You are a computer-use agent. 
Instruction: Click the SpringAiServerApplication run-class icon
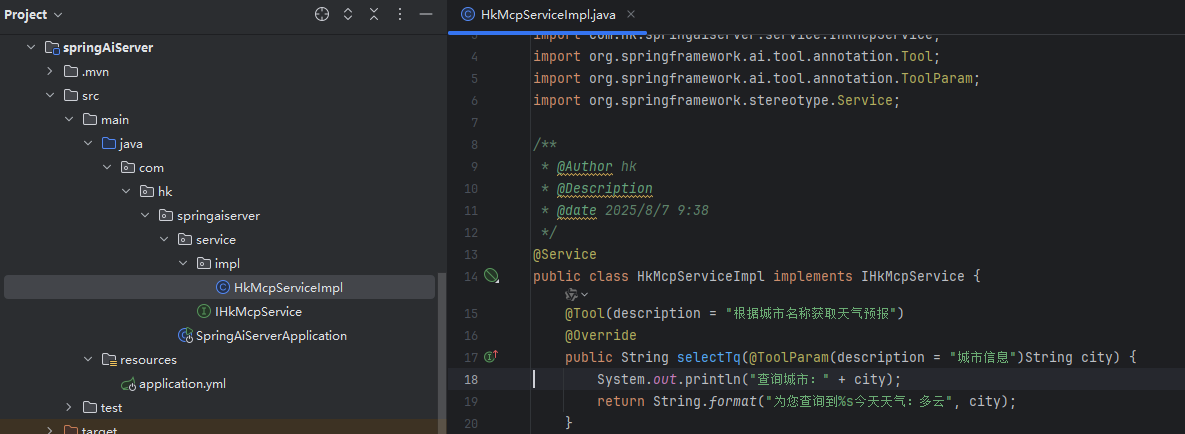185,336
